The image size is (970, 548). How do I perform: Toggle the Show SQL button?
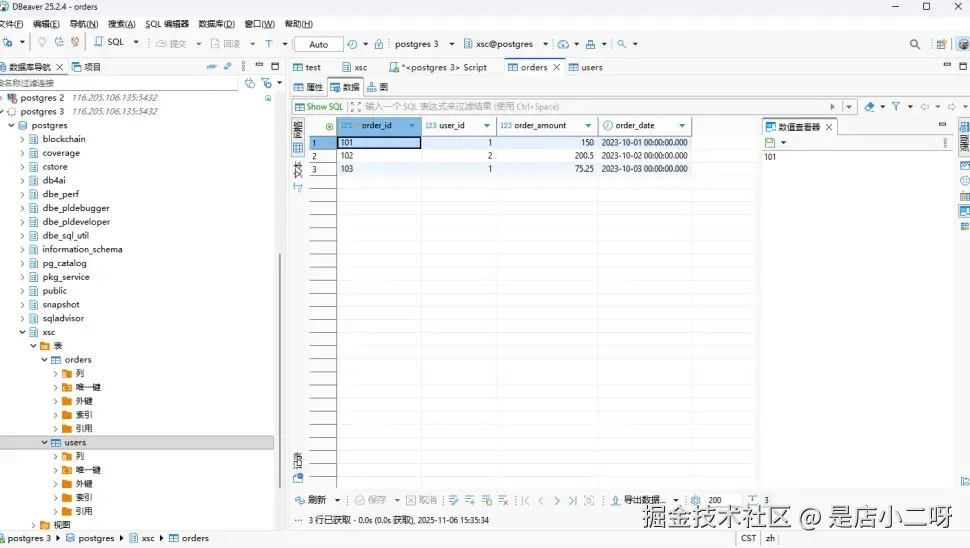point(319,106)
